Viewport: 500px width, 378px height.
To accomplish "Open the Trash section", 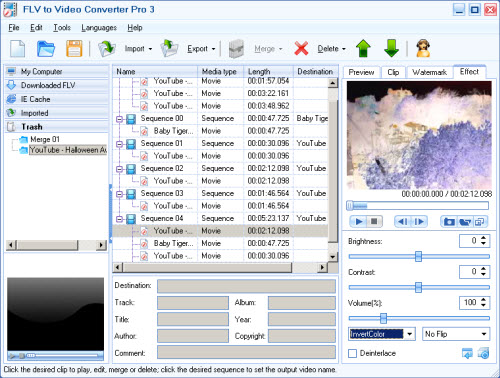I will tap(57, 127).
